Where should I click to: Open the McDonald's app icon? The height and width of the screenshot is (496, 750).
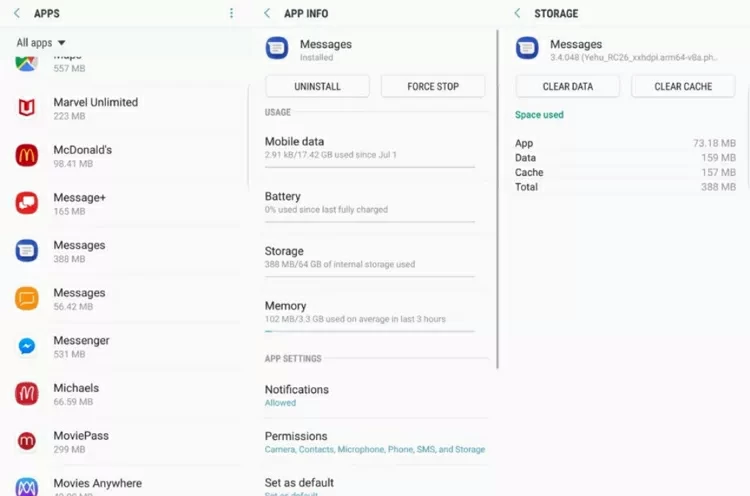coord(27,155)
